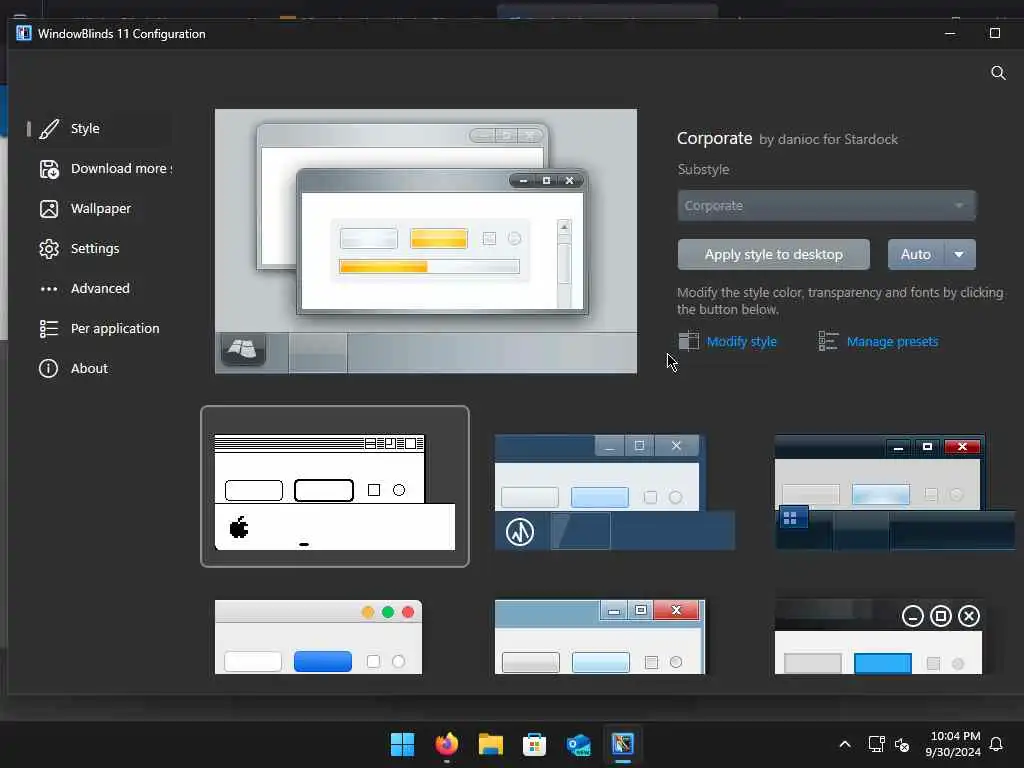Select the Style menu item
This screenshot has width=1024, height=768.
click(x=98, y=129)
